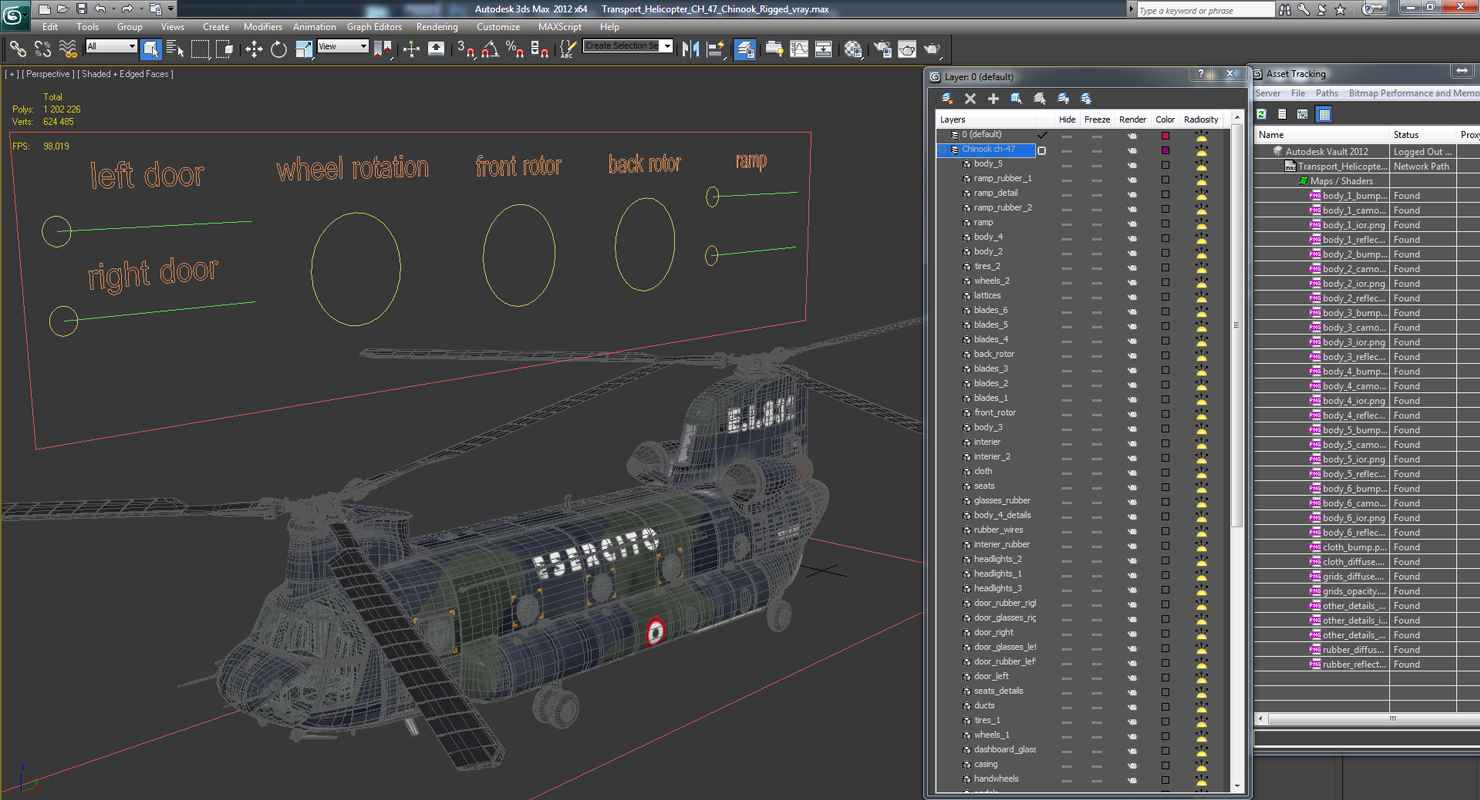Open Render Setup dialog
The width and height of the screenshot is (1480, 800).
click(x=882, y=48)
